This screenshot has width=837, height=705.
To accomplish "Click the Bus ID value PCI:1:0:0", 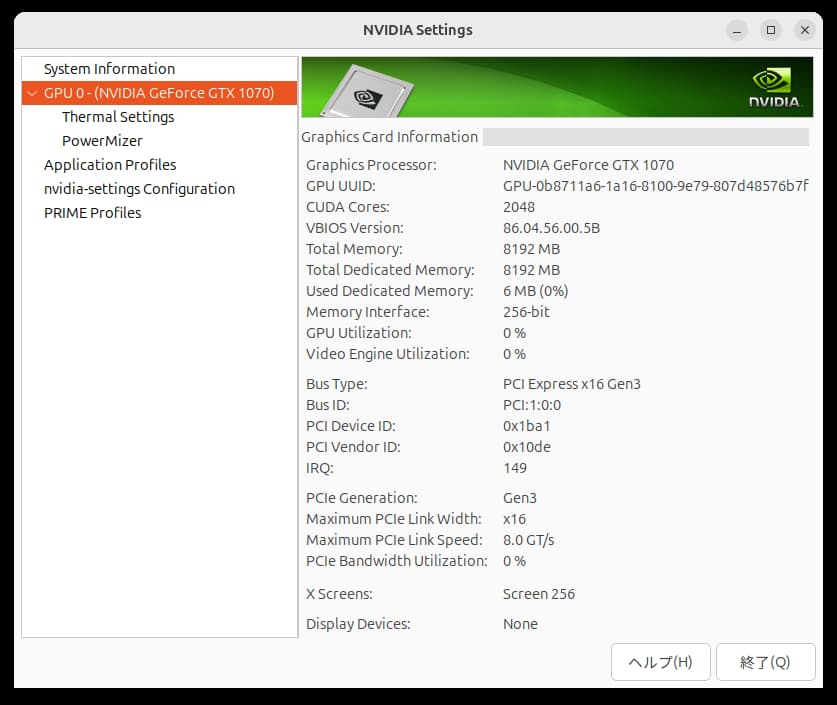I will point(532,405).
